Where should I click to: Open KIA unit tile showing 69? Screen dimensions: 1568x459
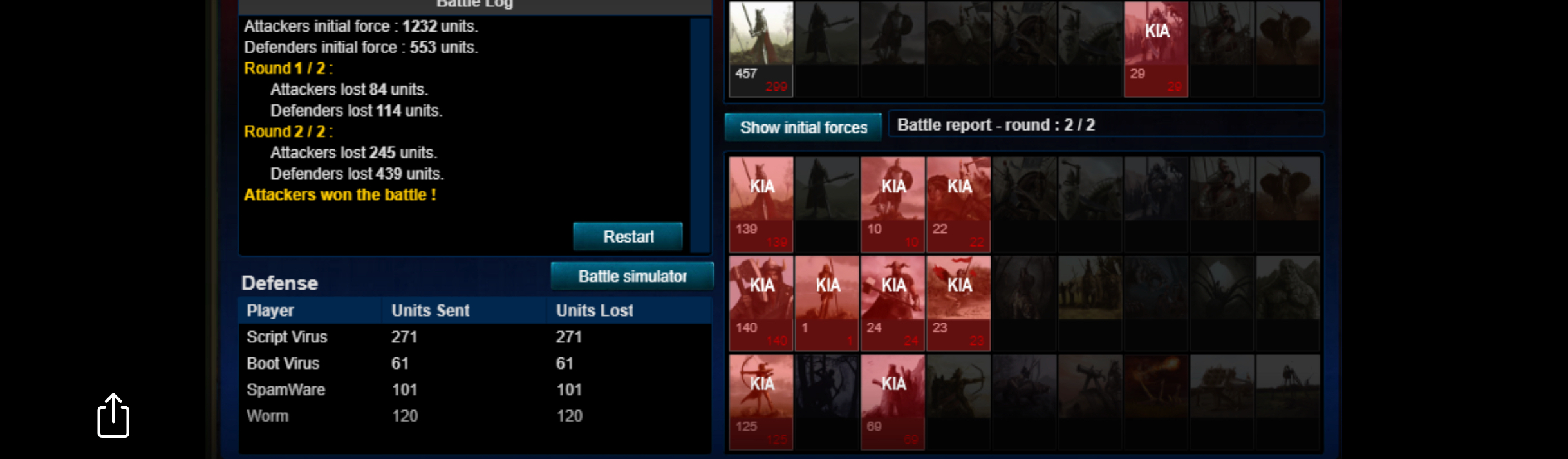pyautogui.click(x=893, y=402)
